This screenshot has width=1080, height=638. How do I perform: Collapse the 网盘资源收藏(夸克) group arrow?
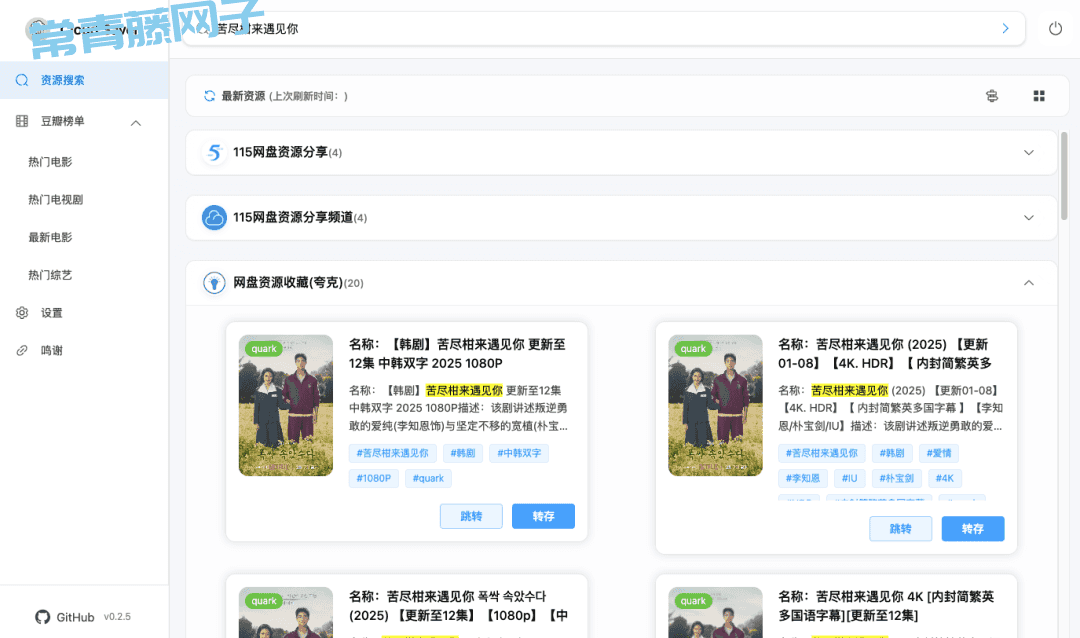click(x=1028, y=283)
